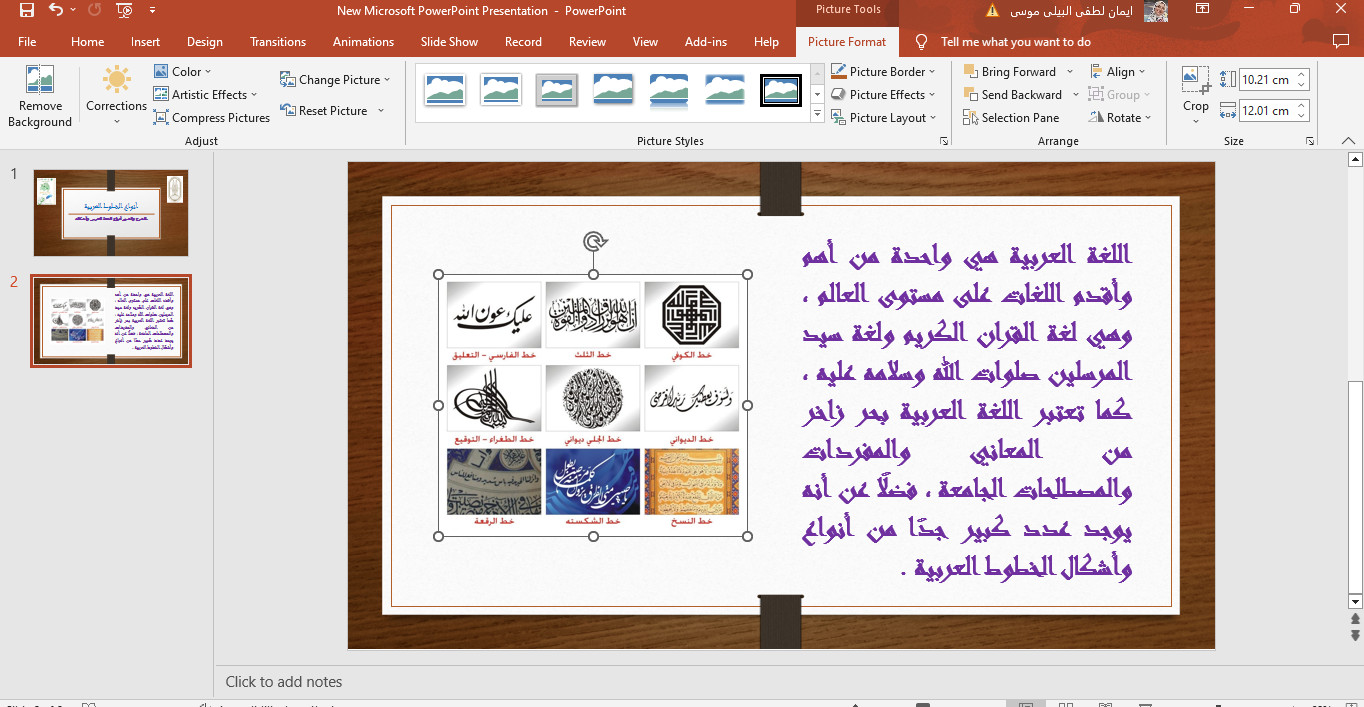Apply the sixth picture style thumbnail
Image resolution: width=1364 pixels, height=707 pixels.
[x=724, y=90]
